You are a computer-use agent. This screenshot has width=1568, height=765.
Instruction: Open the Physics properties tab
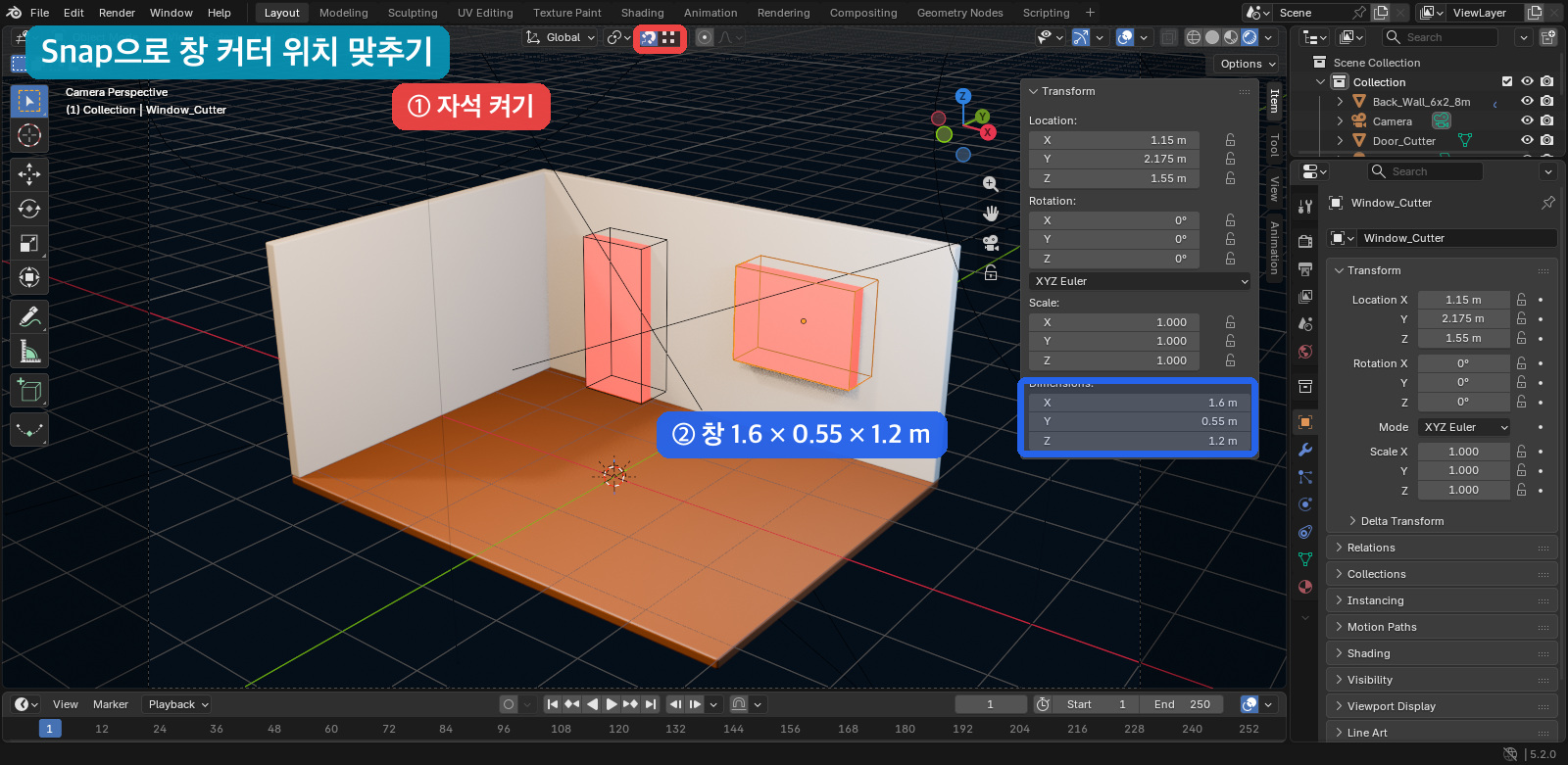[1305, 504]
